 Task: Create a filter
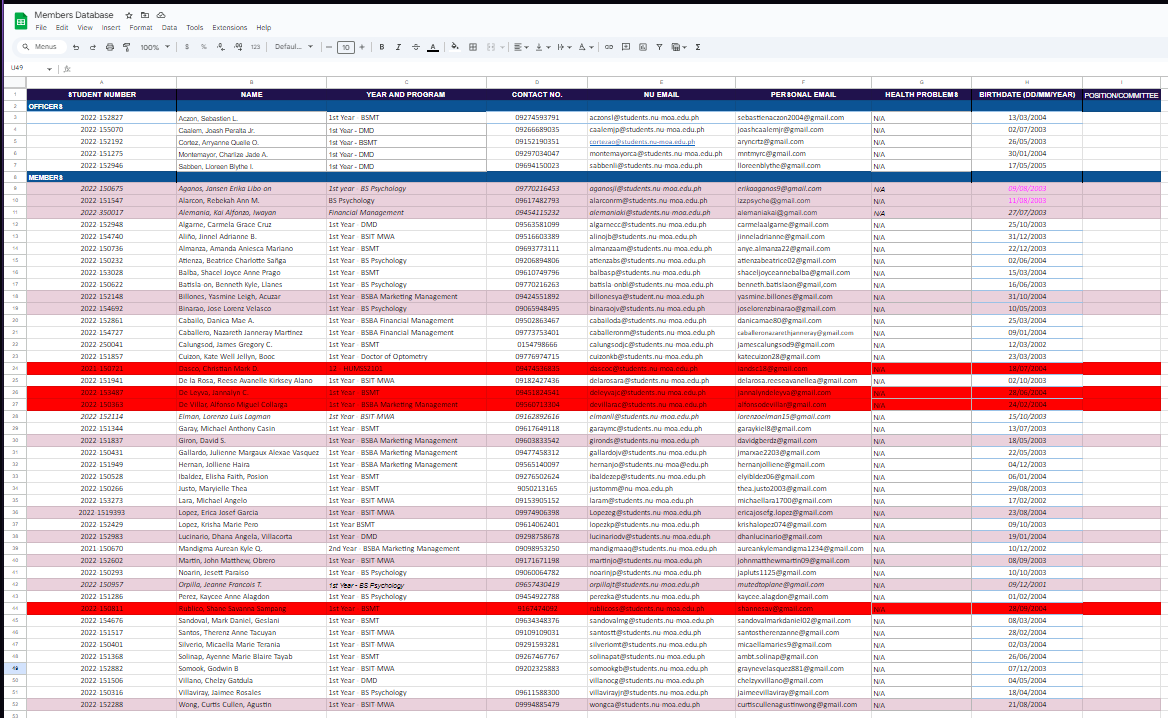(x=659, y=47)
